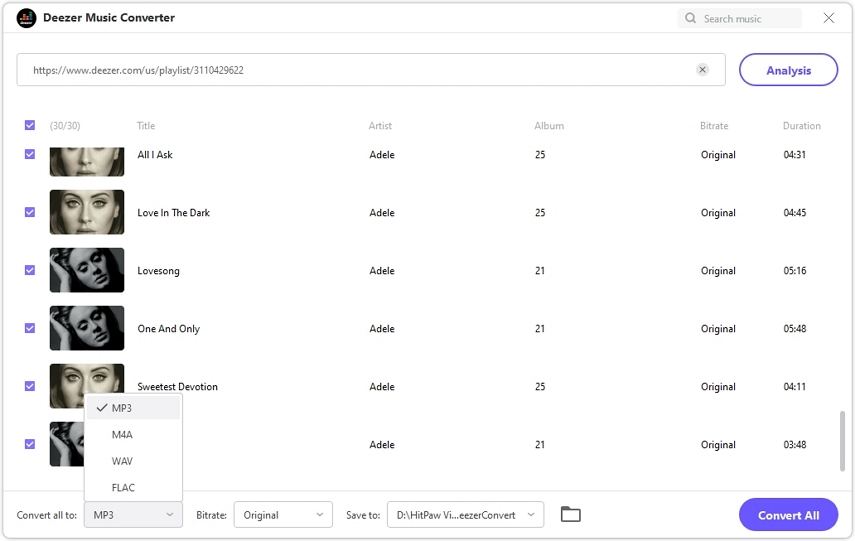Screen dimensions: 855x541
Task: Click the Convert All button
Action: click(x=788, y=515)
